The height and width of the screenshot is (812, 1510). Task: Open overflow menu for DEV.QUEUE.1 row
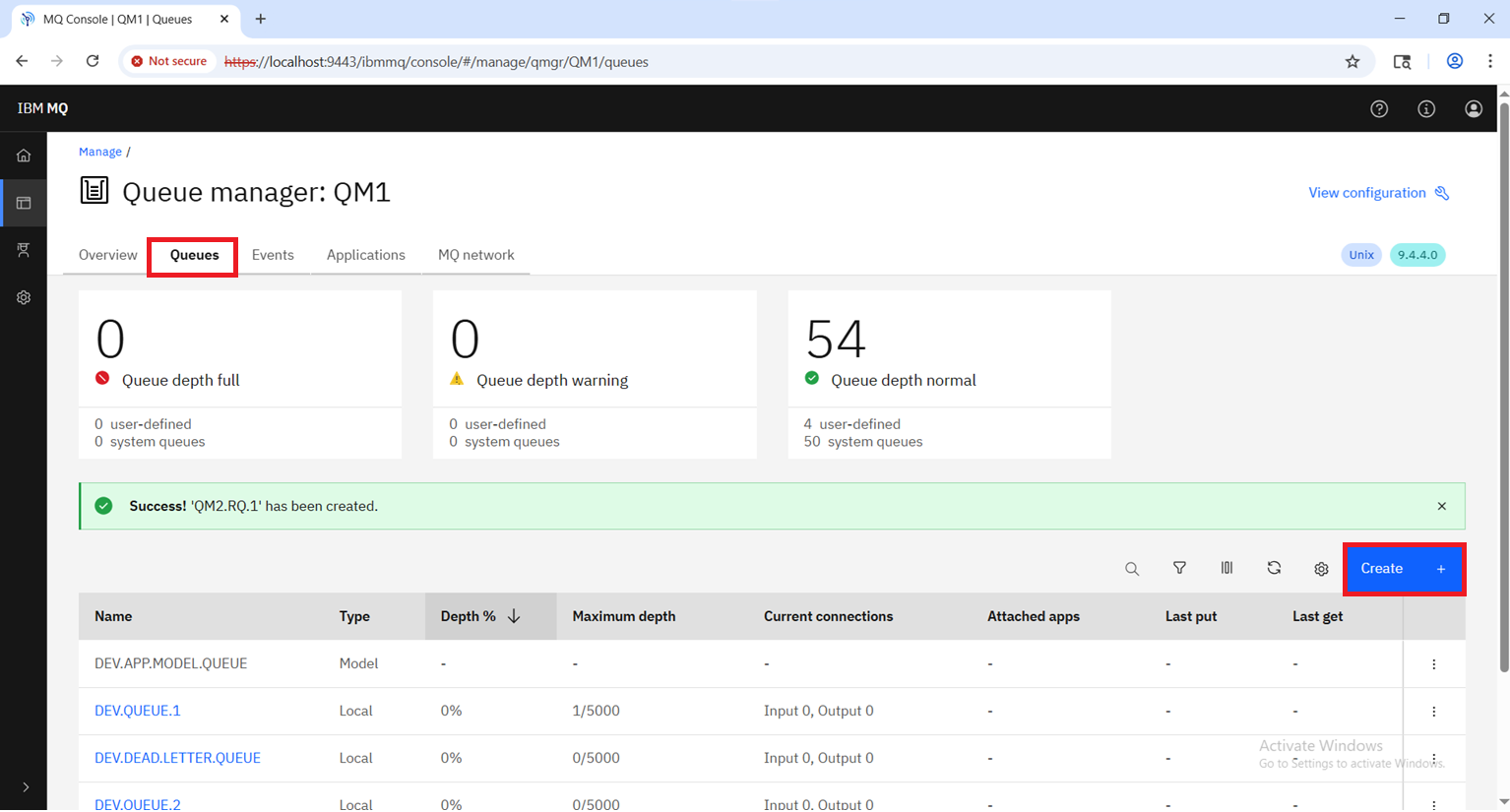(1434, 712)
